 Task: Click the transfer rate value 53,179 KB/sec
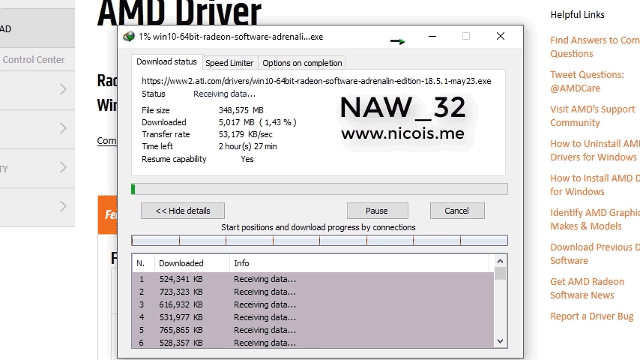click(245, 134)
